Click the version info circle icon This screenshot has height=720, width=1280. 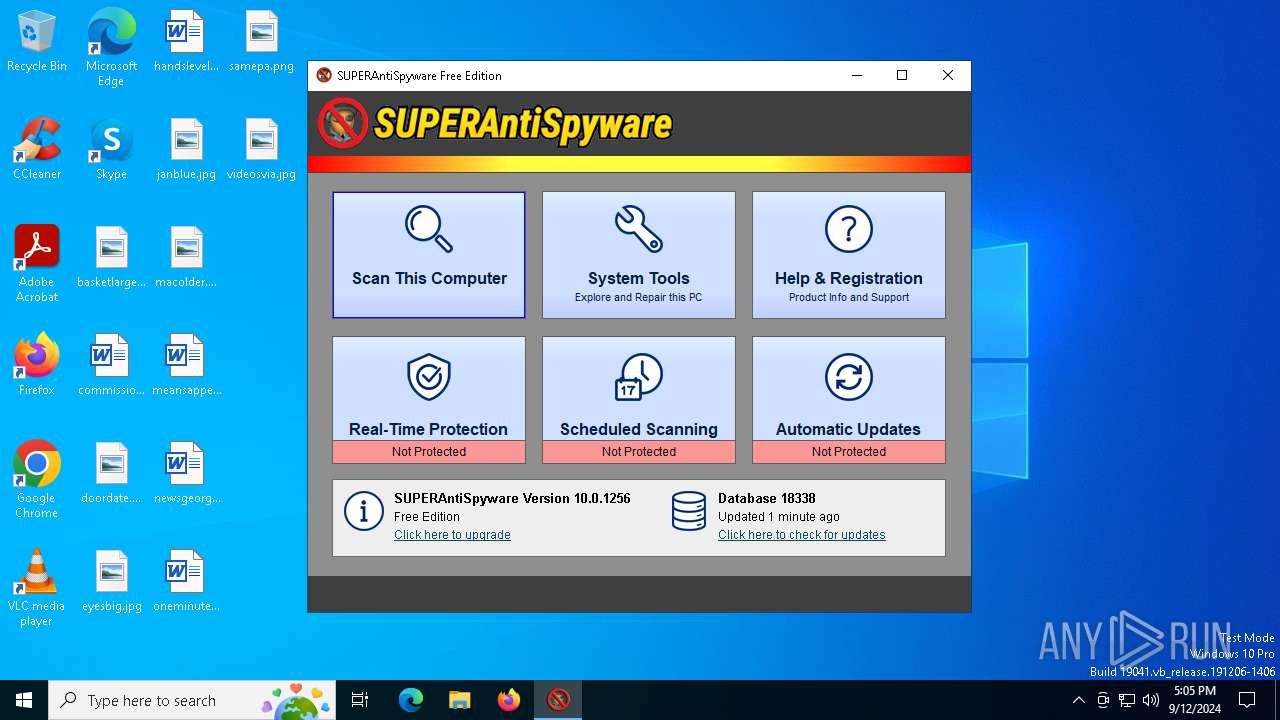tap(364, 511)
